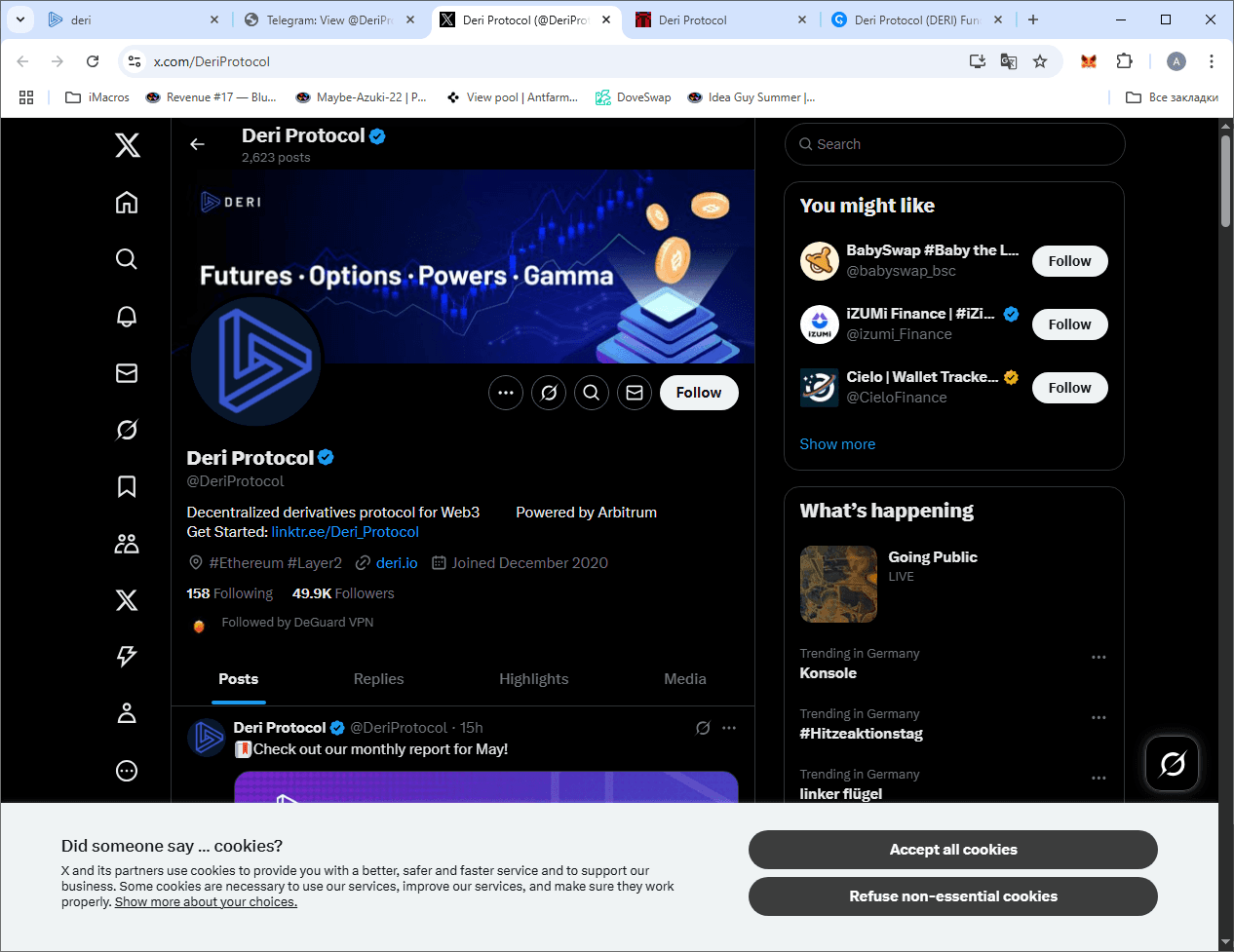The image size is (1234, 952).
Task: Message Deri Protocol using the envelope button
Action: click(635, 393)
